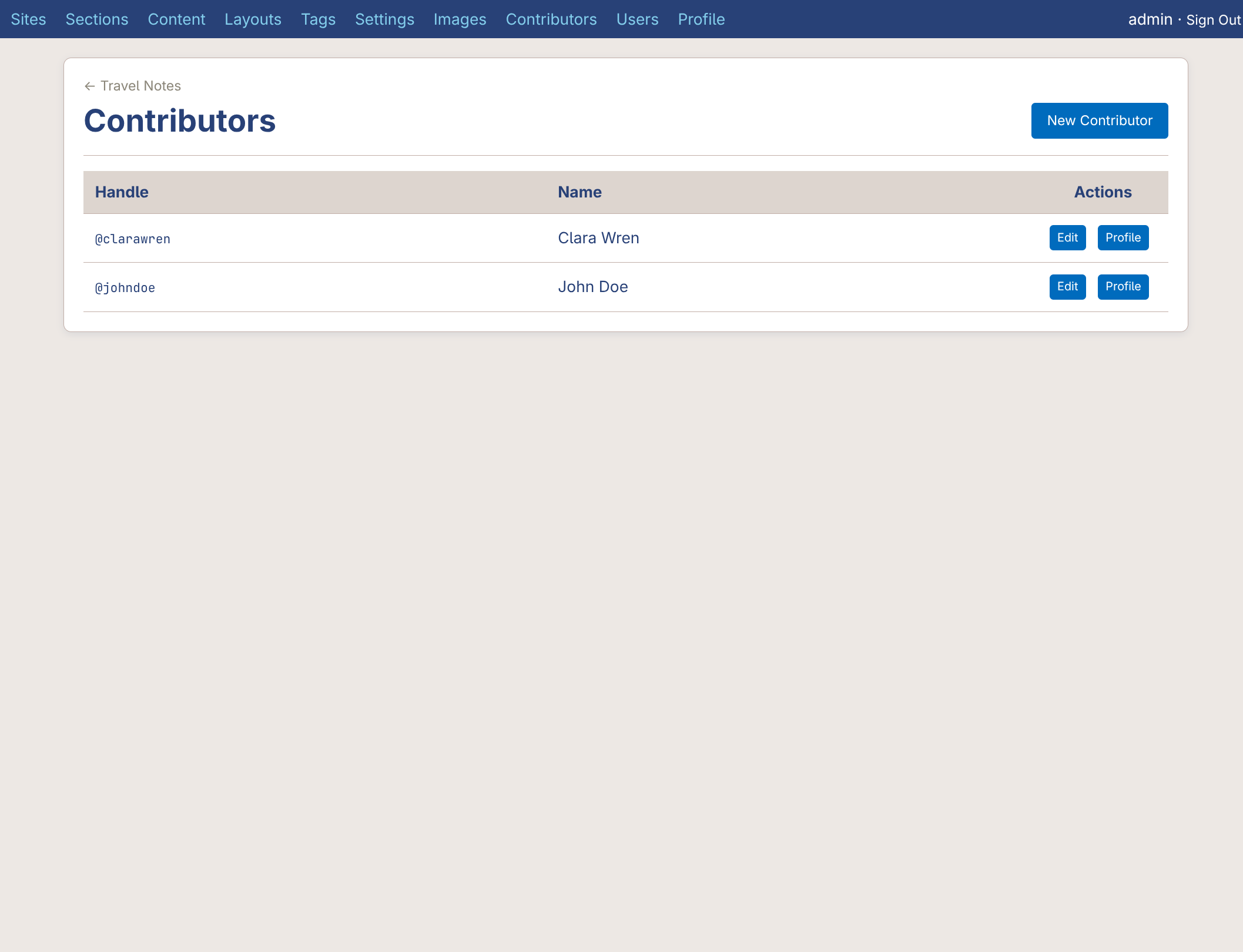The width and height of the screenshot is (1243, 952).
Task: Edit the @johndoe contributor
Action: click(x=1067, y=287)
